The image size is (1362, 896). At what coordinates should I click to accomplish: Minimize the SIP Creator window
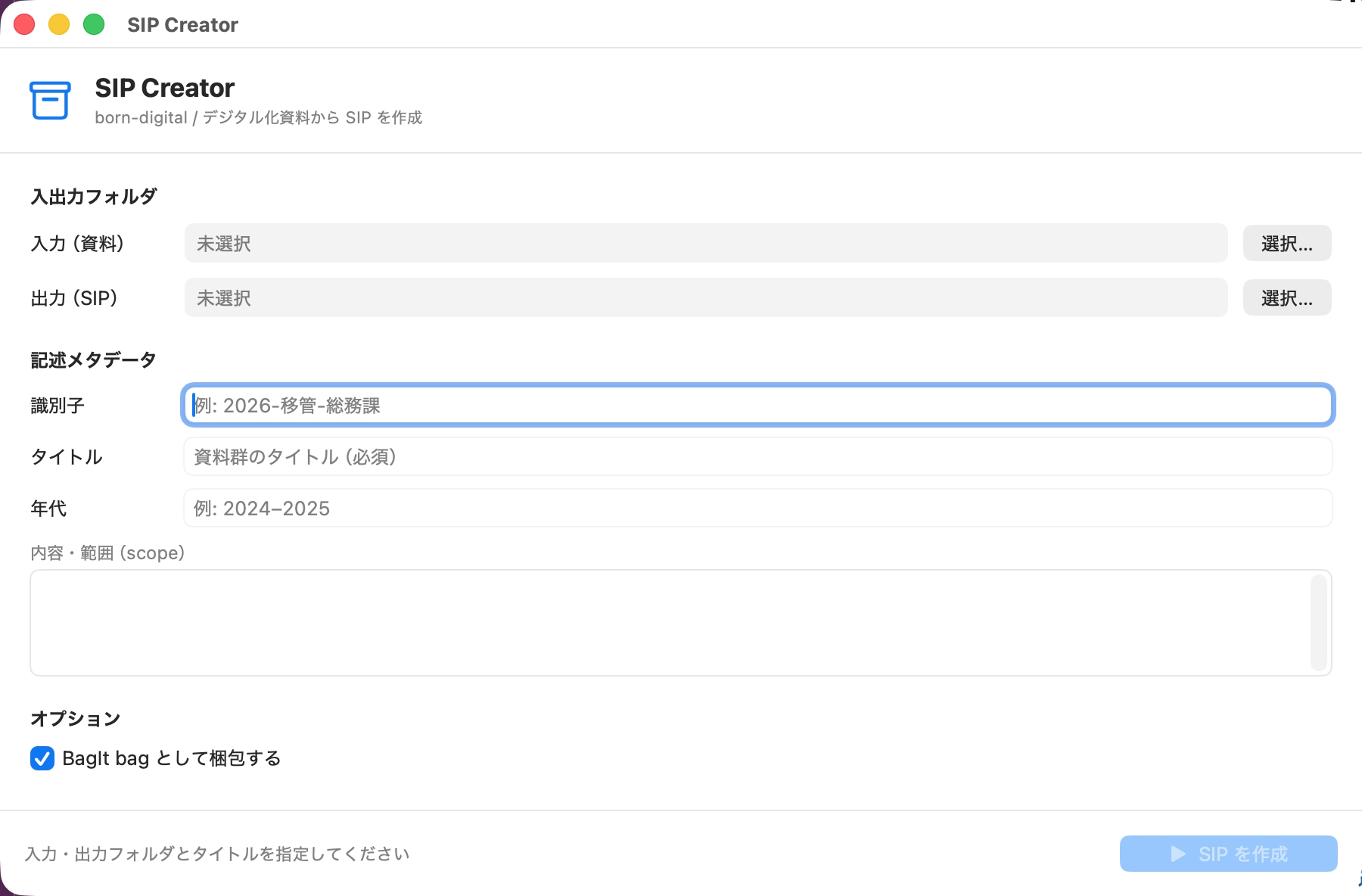click(59, 25)
